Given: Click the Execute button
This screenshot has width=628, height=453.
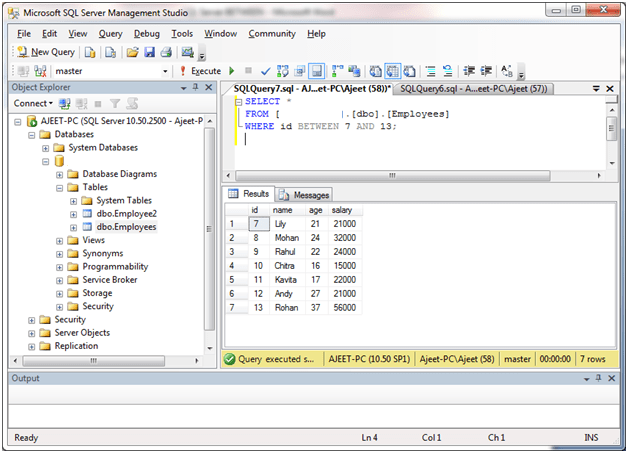Looking at the screenshot, I should click(200, 71).
